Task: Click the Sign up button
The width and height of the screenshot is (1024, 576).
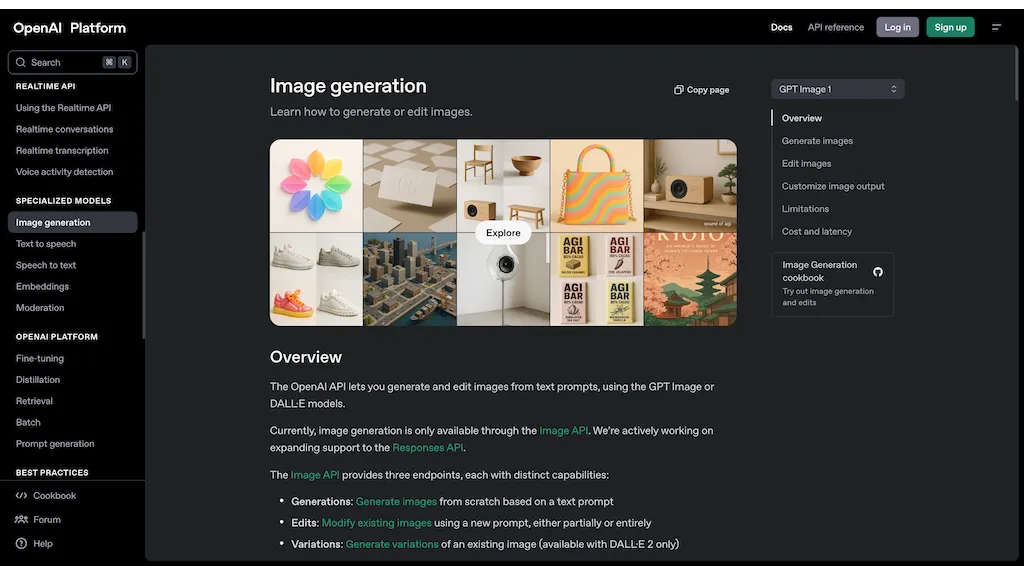Action: point(950,27)
